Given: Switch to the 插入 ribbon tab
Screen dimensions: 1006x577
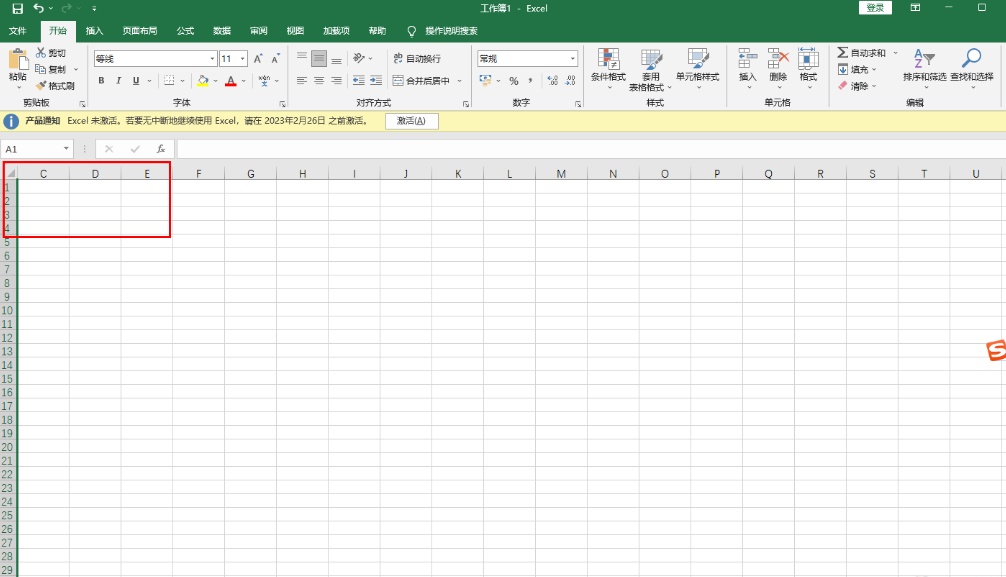Looking at the screenshot, I should pyautogui.click(x=94, y=31).
